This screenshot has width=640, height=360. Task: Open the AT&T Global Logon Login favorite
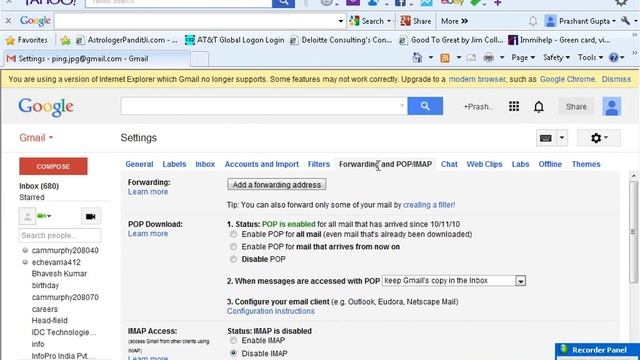(235, 40)
